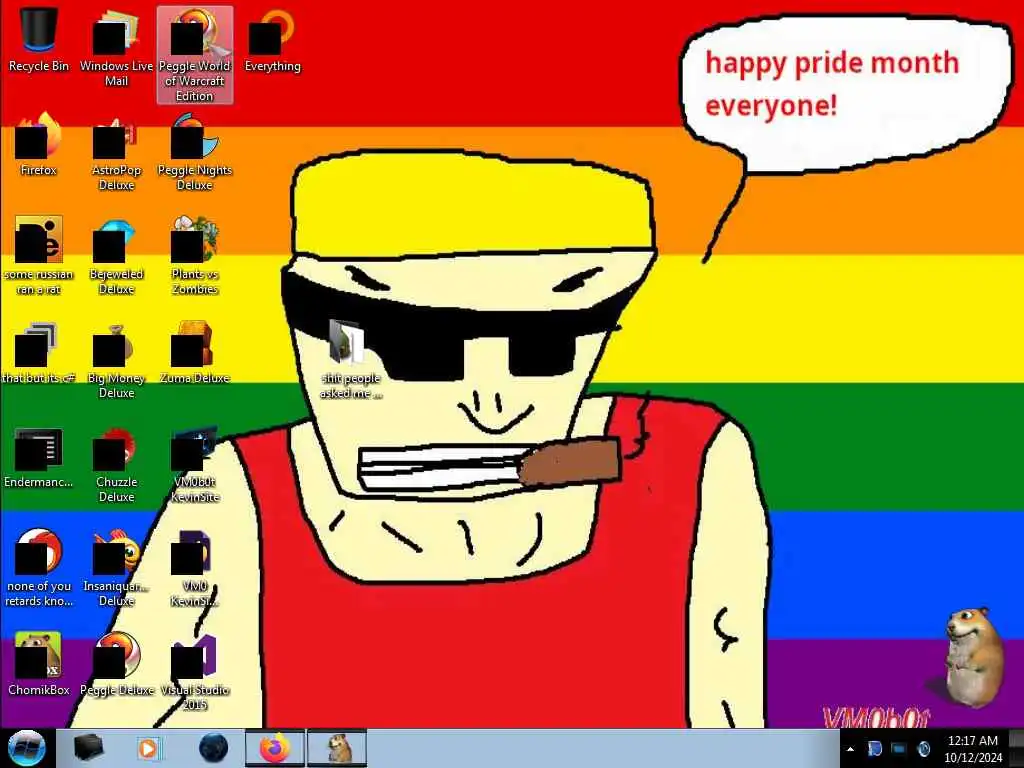Open the Windows Start menu orb
The height and width of the screenshot is (768, 1024).
point(26,748)
